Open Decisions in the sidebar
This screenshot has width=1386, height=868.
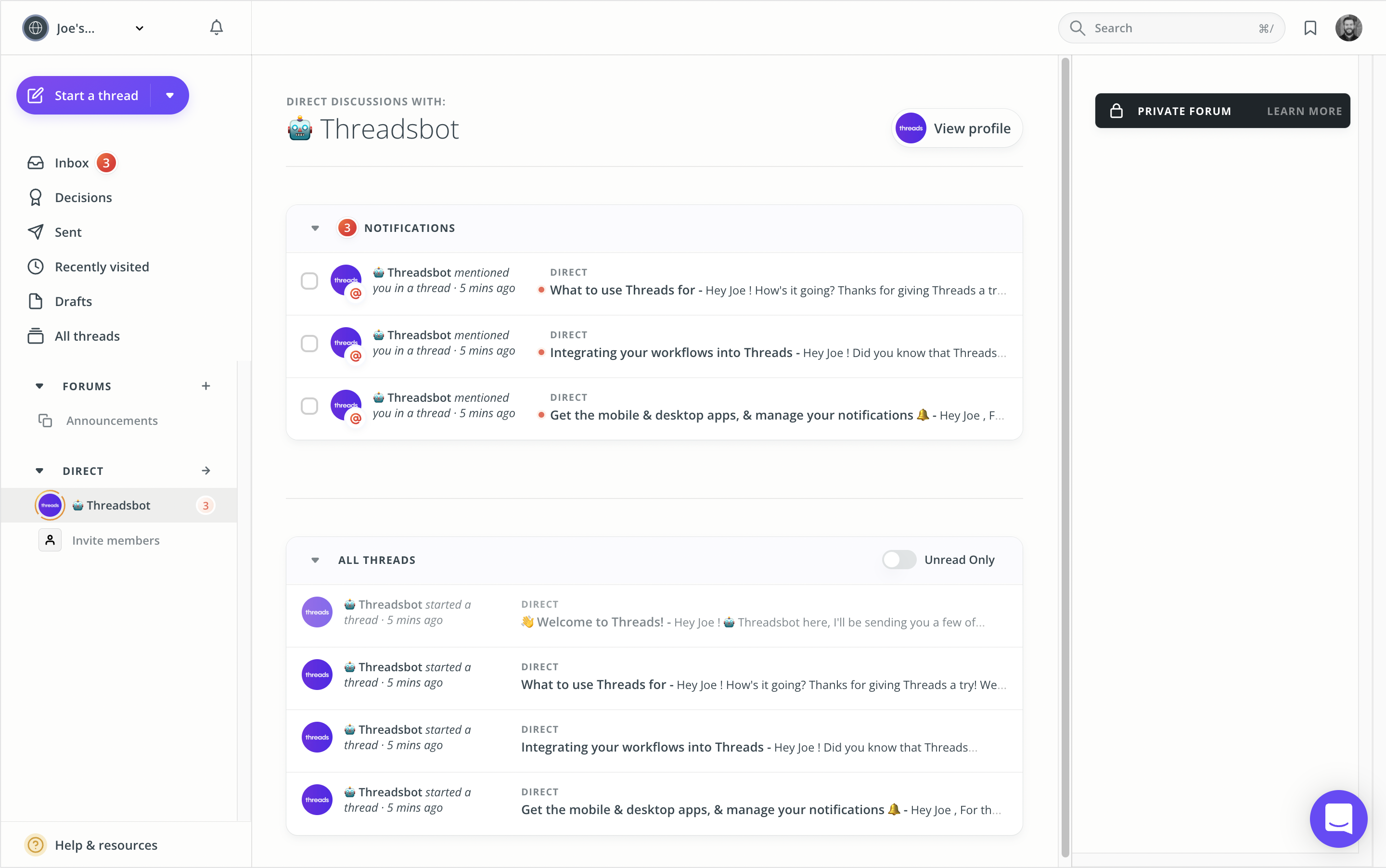83,197
